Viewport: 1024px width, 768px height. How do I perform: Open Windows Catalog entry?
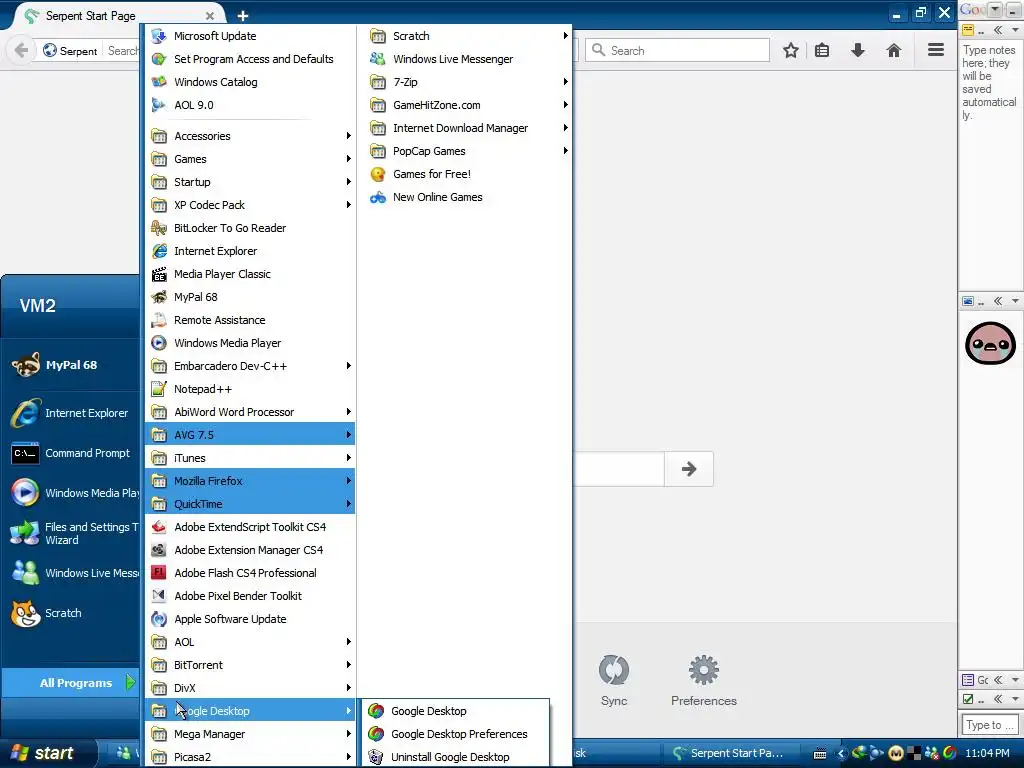250,82
